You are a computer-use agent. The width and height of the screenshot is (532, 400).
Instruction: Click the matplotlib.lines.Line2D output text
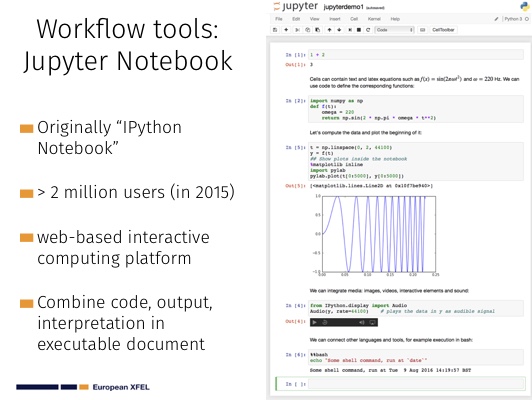[x=371, y=186]
